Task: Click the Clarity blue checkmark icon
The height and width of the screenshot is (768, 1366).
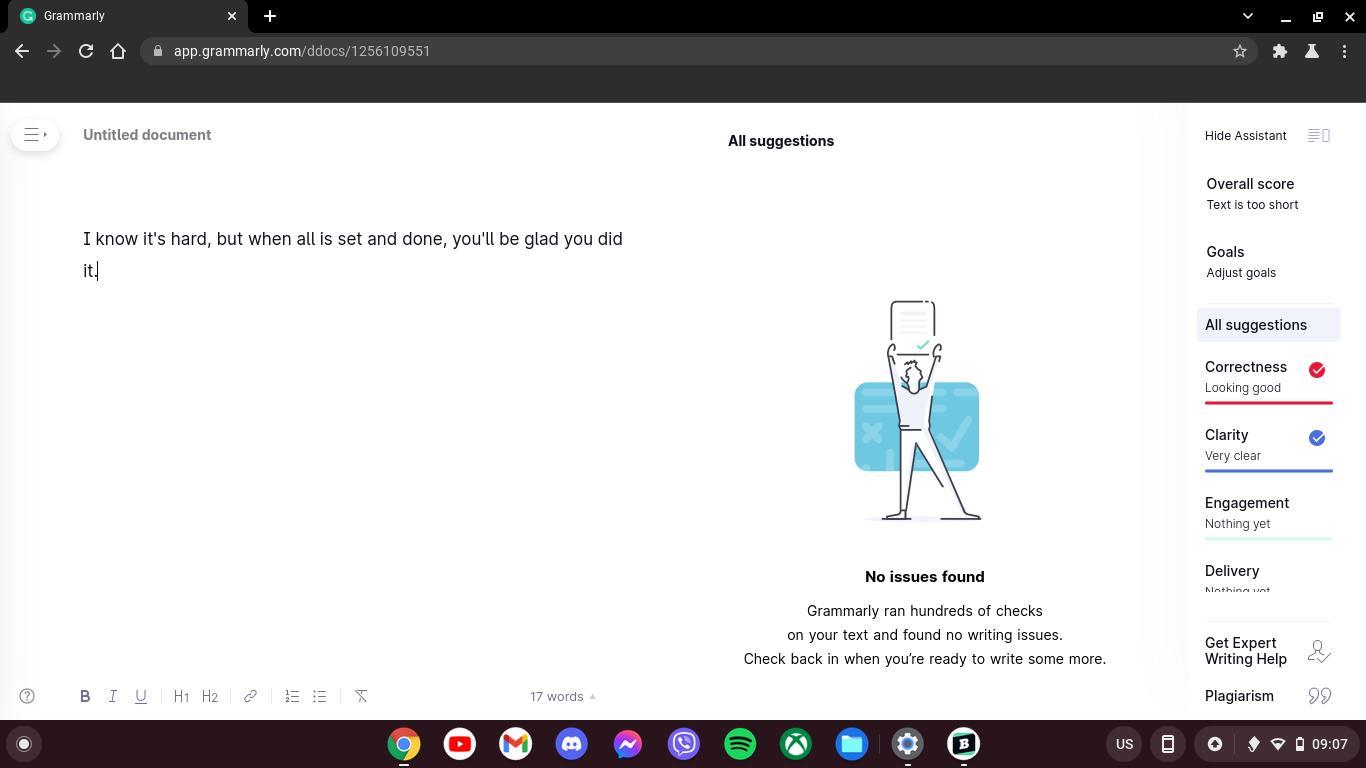Action: [1317, 438]
